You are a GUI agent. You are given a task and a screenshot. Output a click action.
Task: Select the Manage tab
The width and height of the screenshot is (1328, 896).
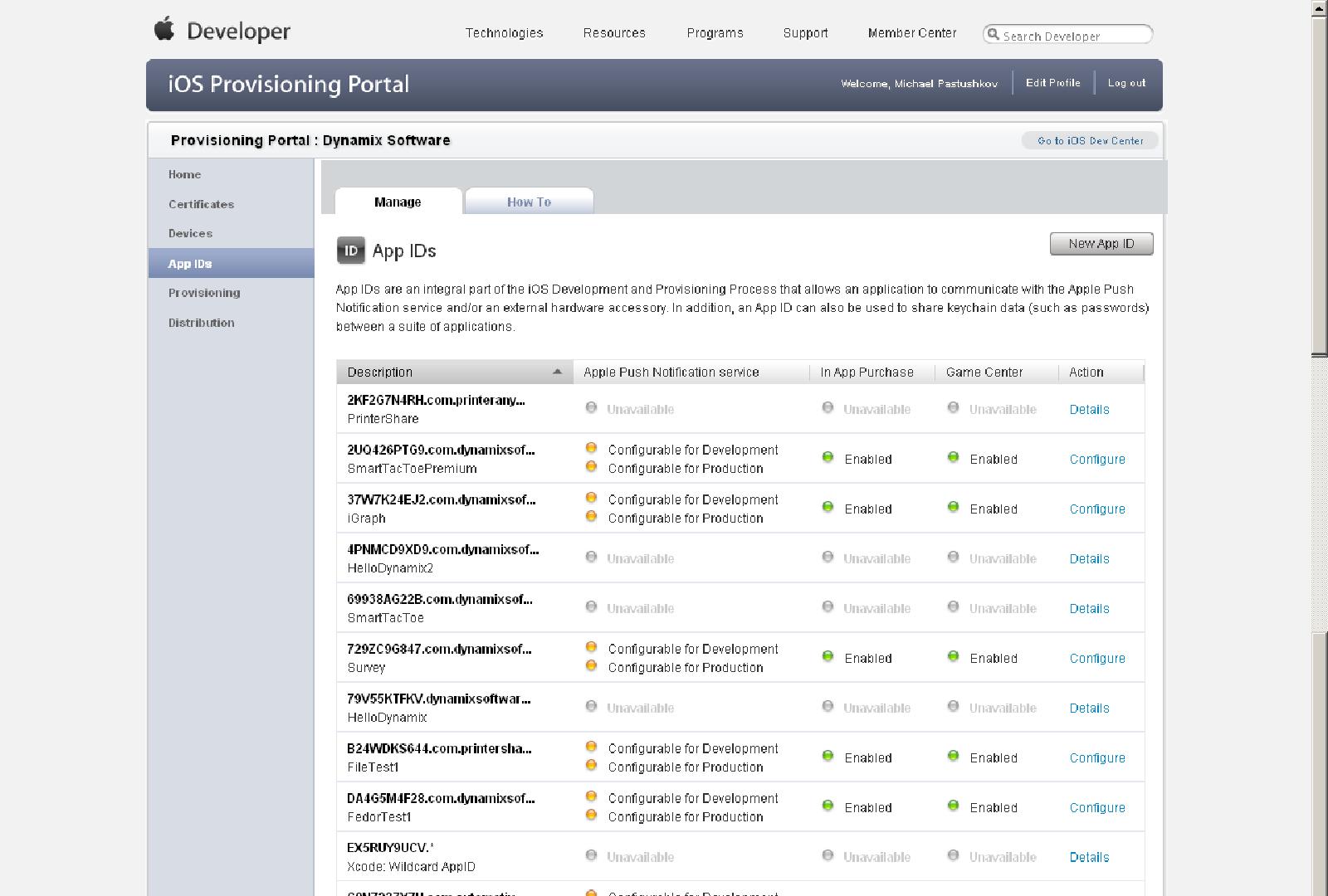[x=398, y=202]
